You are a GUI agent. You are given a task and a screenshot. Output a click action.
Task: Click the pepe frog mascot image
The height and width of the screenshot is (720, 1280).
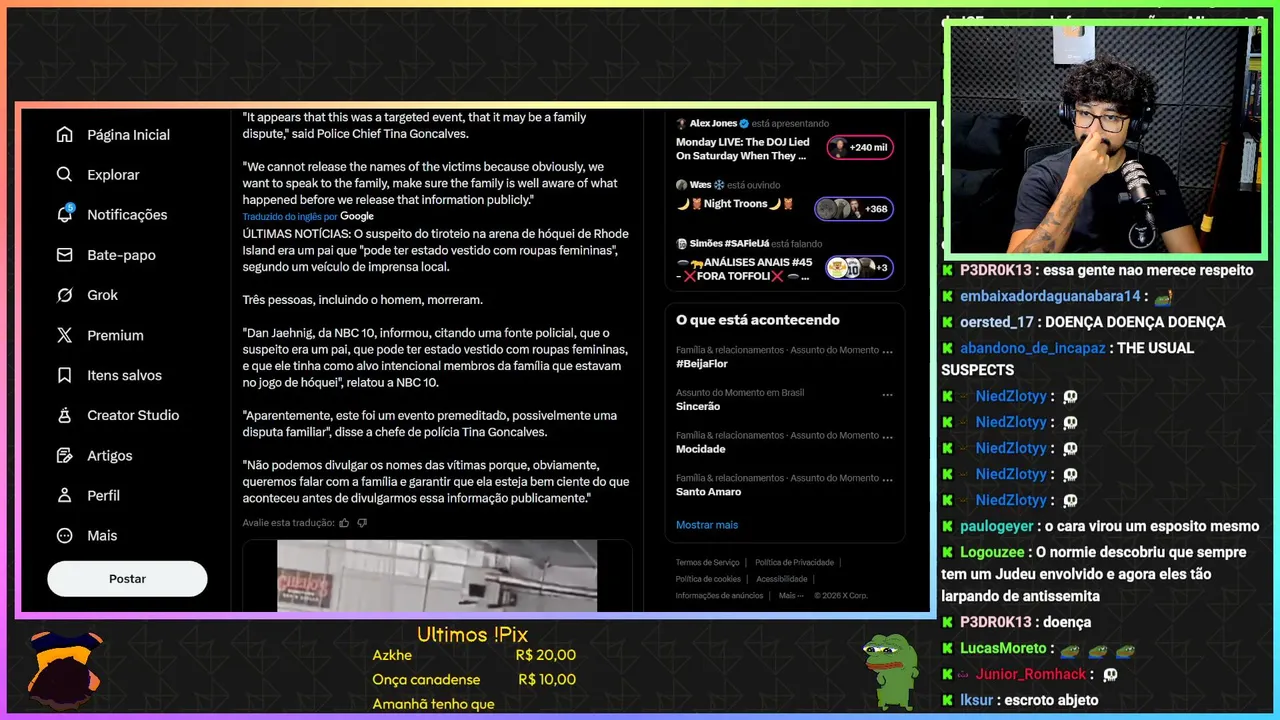(x=890, y=671)
